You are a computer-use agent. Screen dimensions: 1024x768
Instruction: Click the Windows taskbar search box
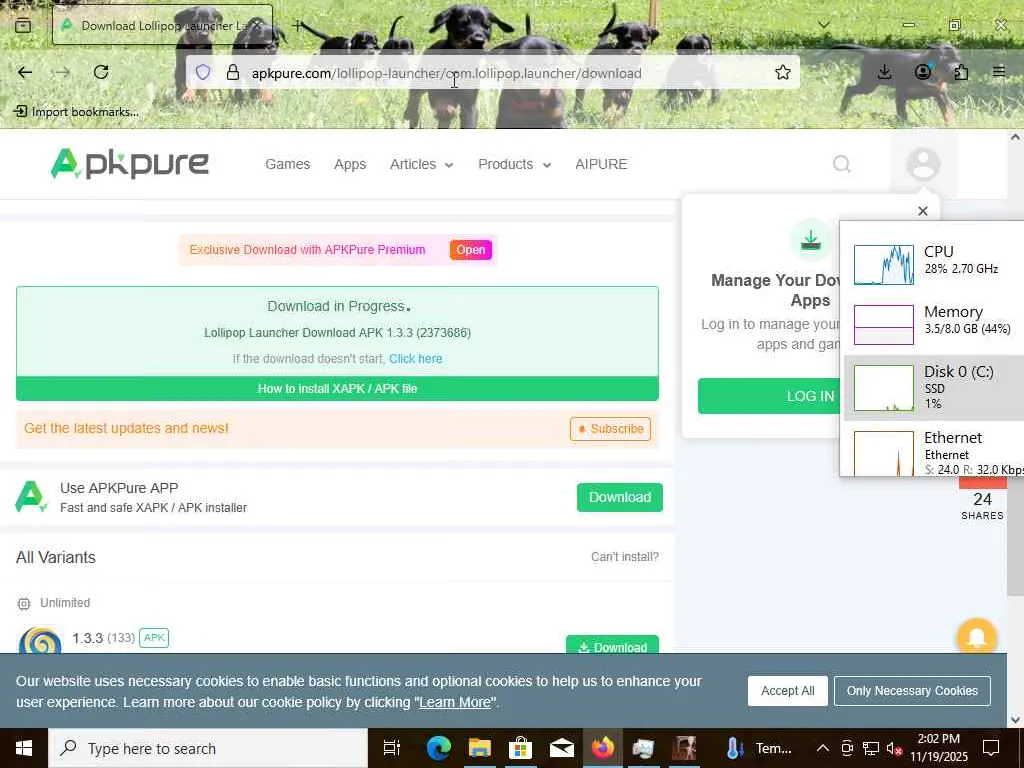[208, 748]
